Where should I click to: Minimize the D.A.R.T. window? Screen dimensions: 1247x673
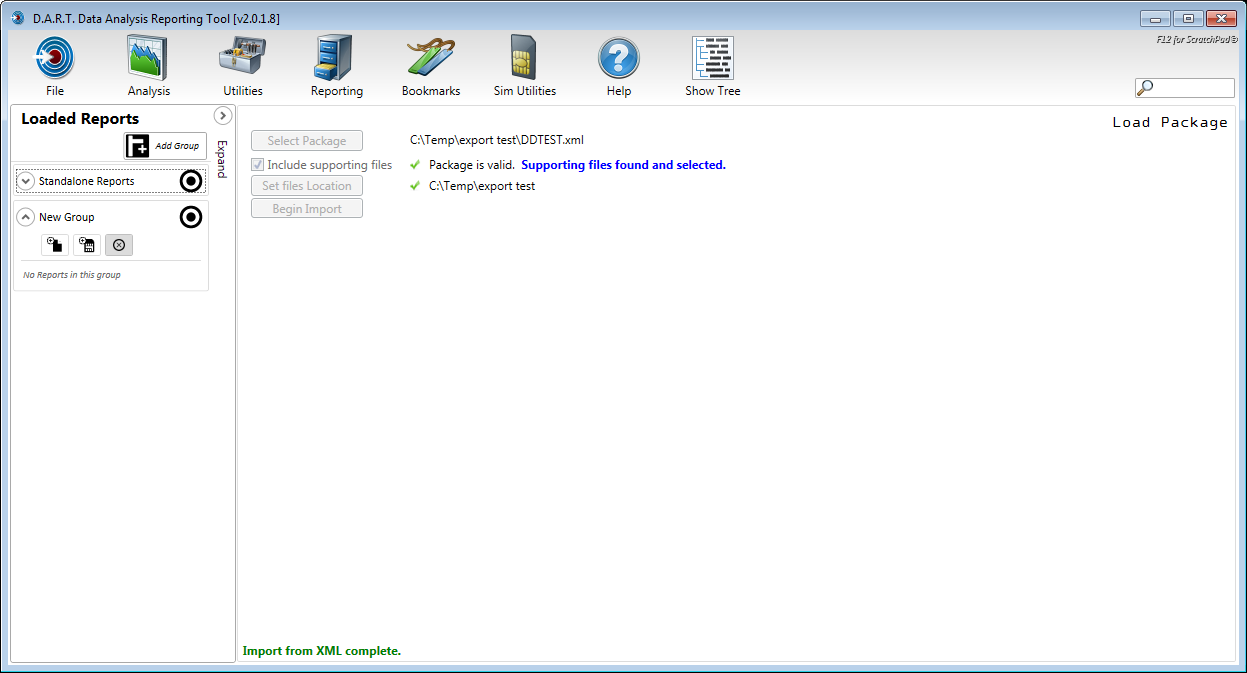[x=1156, y=18]
